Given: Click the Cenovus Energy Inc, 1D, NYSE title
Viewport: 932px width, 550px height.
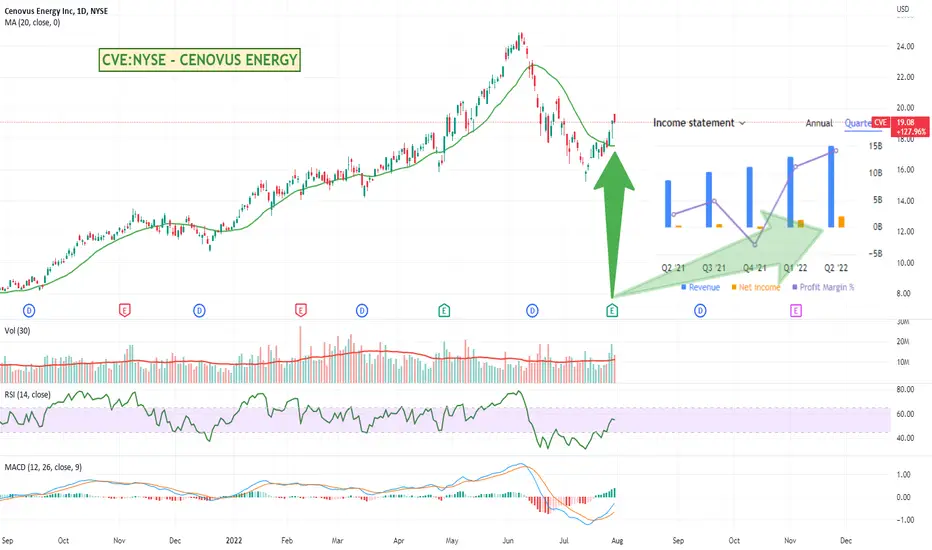Looking at the screenshot, I should 56,11.
